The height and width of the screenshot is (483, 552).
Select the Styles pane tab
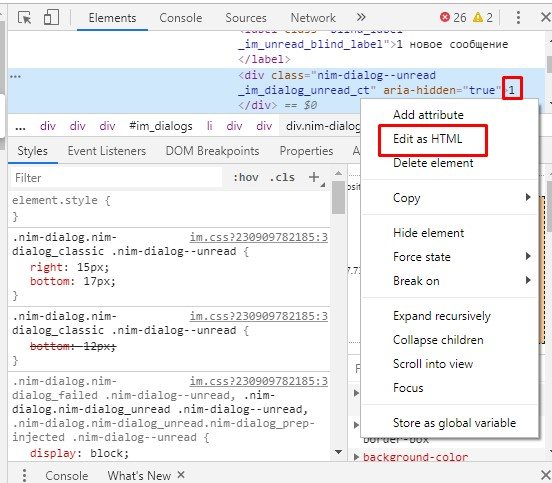[x=32, y=151]
